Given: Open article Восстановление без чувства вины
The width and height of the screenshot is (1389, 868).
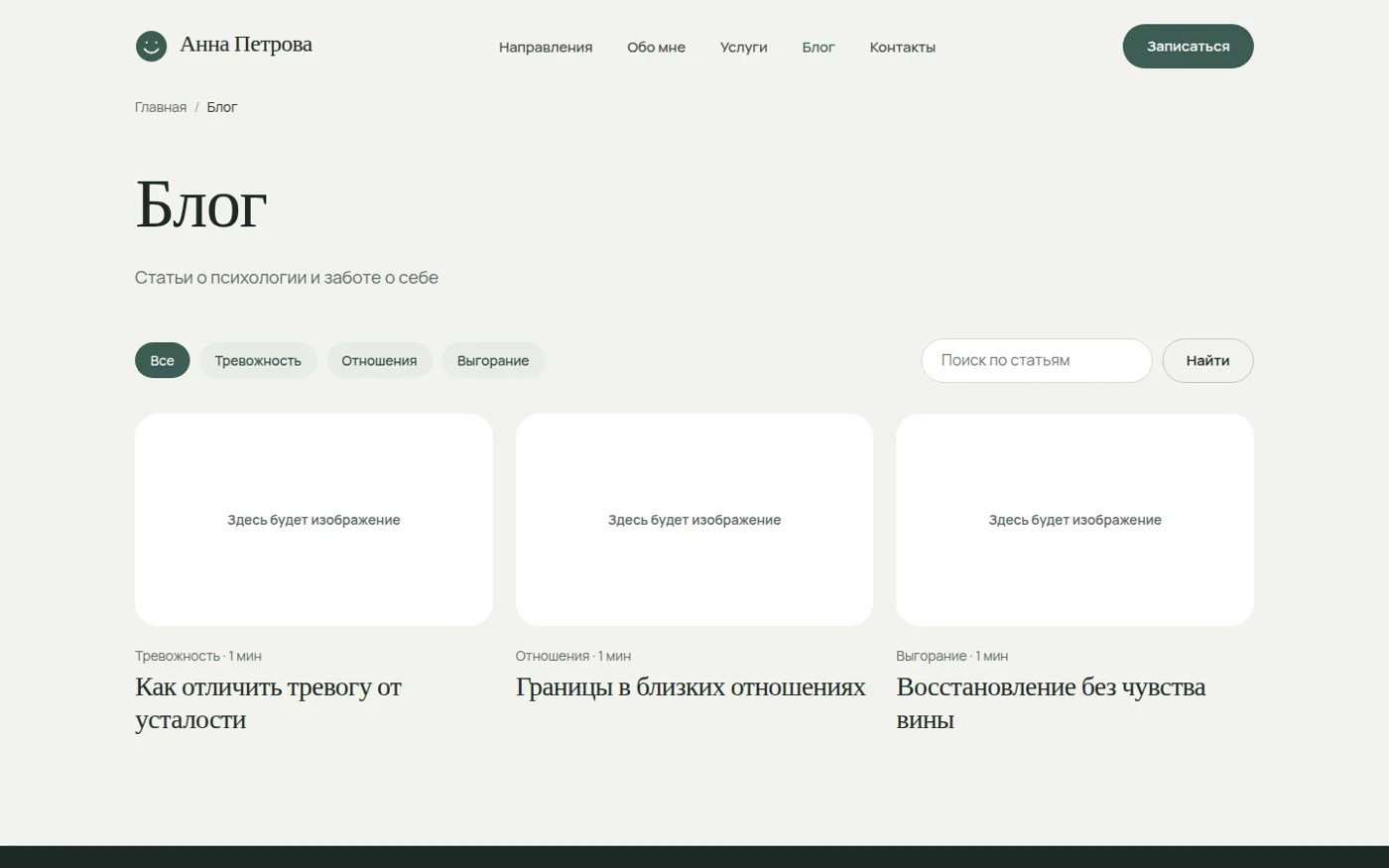Looking at the screenshot, I should [1051, 703].
